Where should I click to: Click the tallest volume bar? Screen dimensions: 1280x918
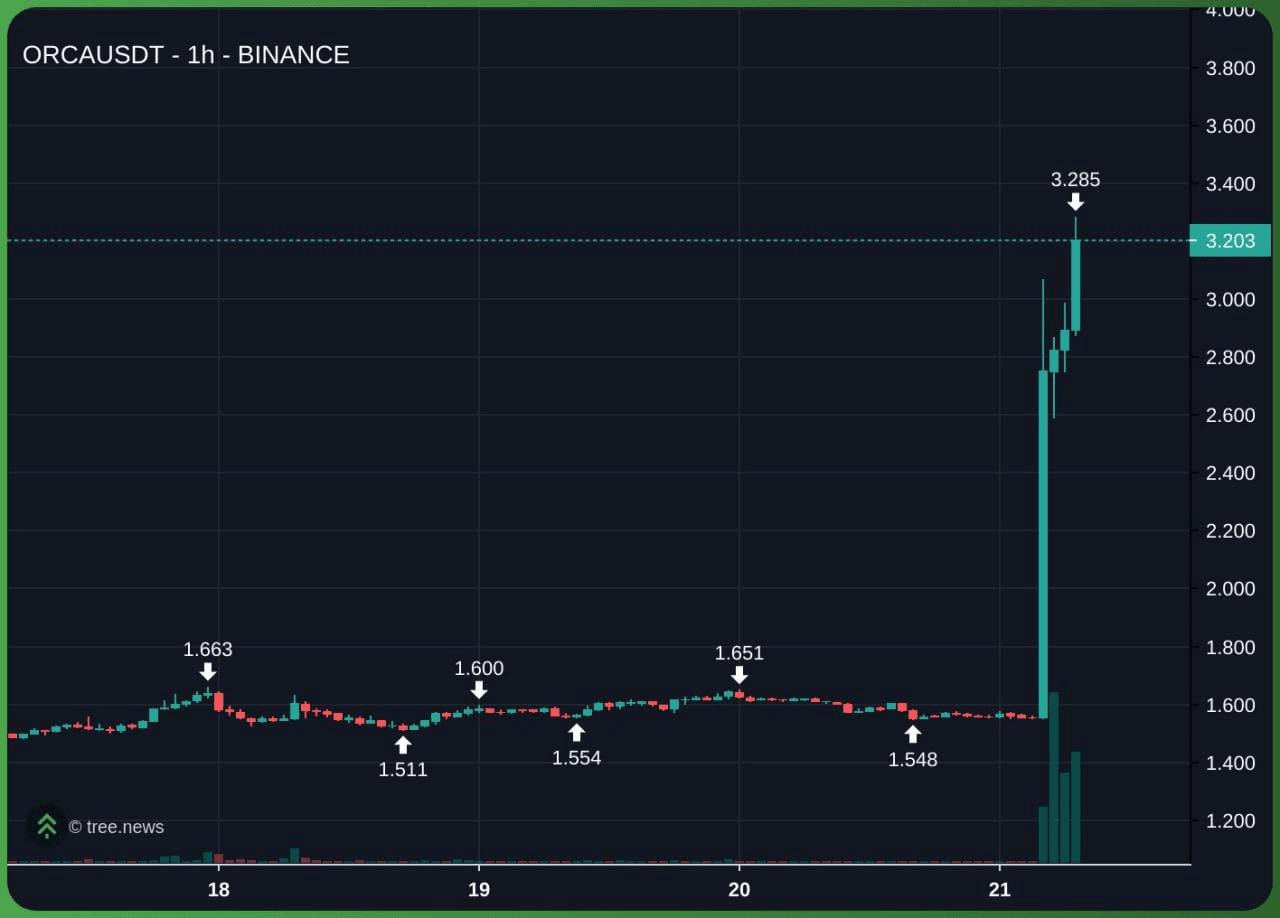[1054, 777]
